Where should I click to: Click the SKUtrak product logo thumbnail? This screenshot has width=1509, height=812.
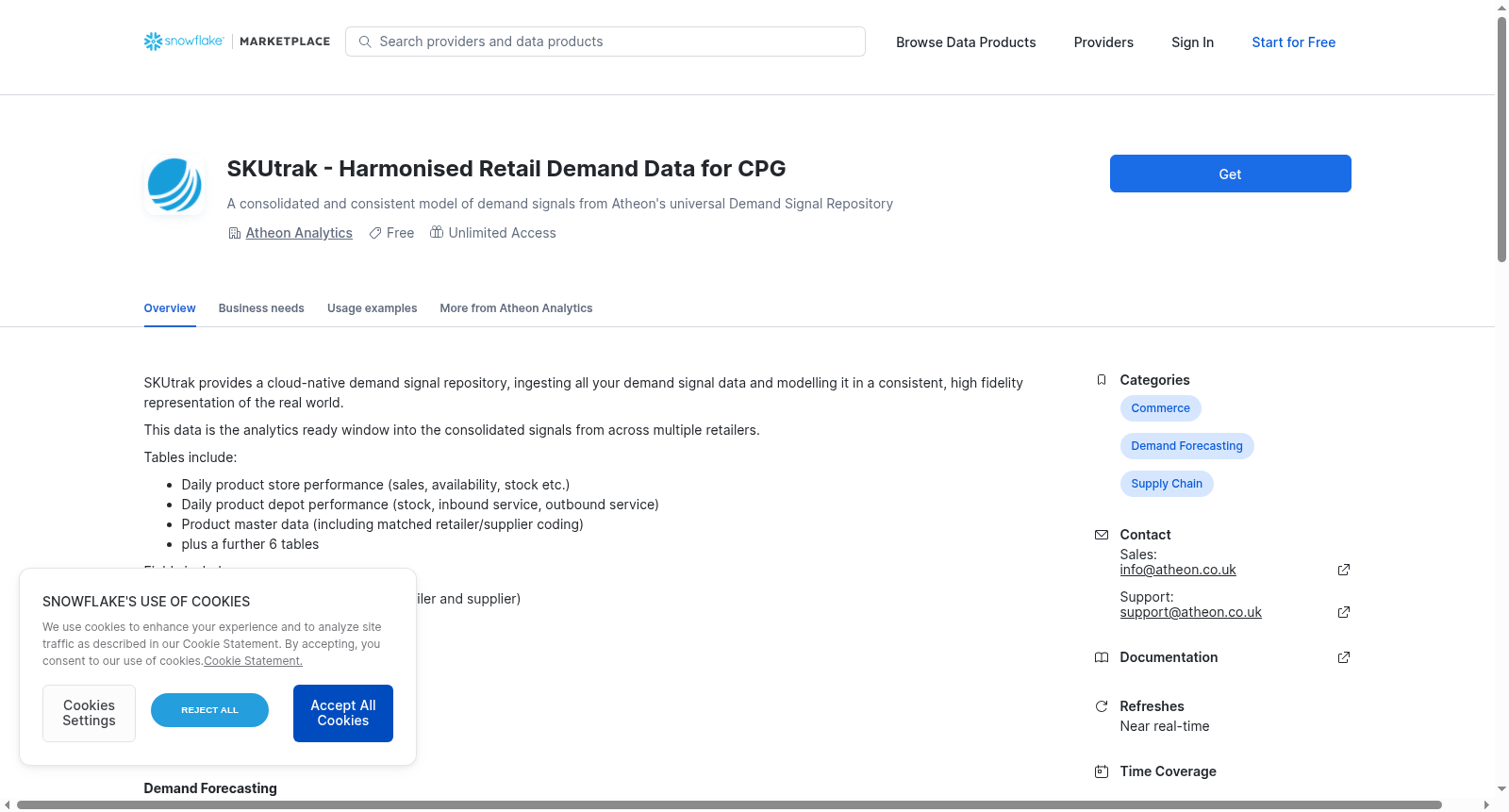174,185
